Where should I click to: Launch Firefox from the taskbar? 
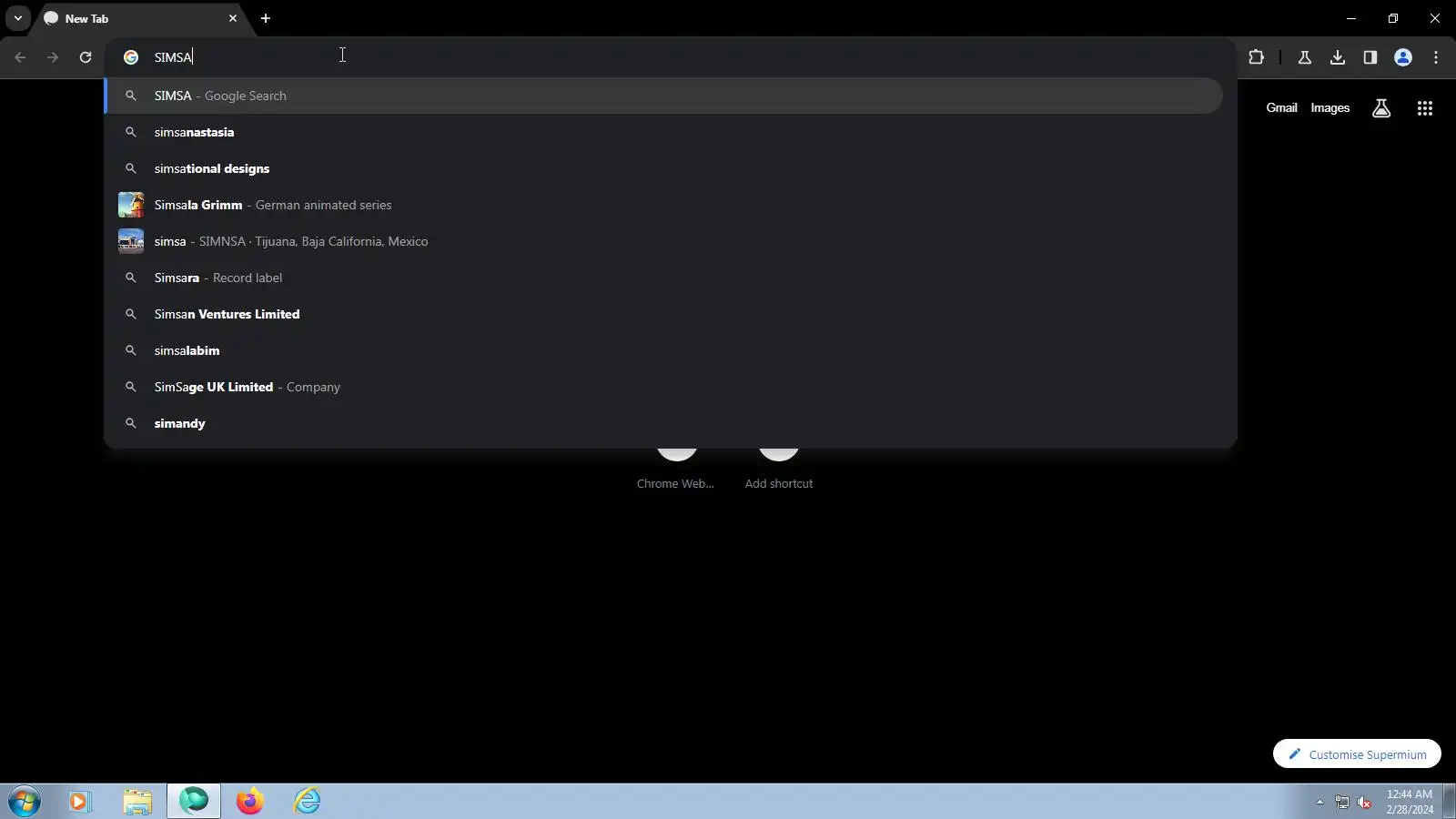coord(249,802)
